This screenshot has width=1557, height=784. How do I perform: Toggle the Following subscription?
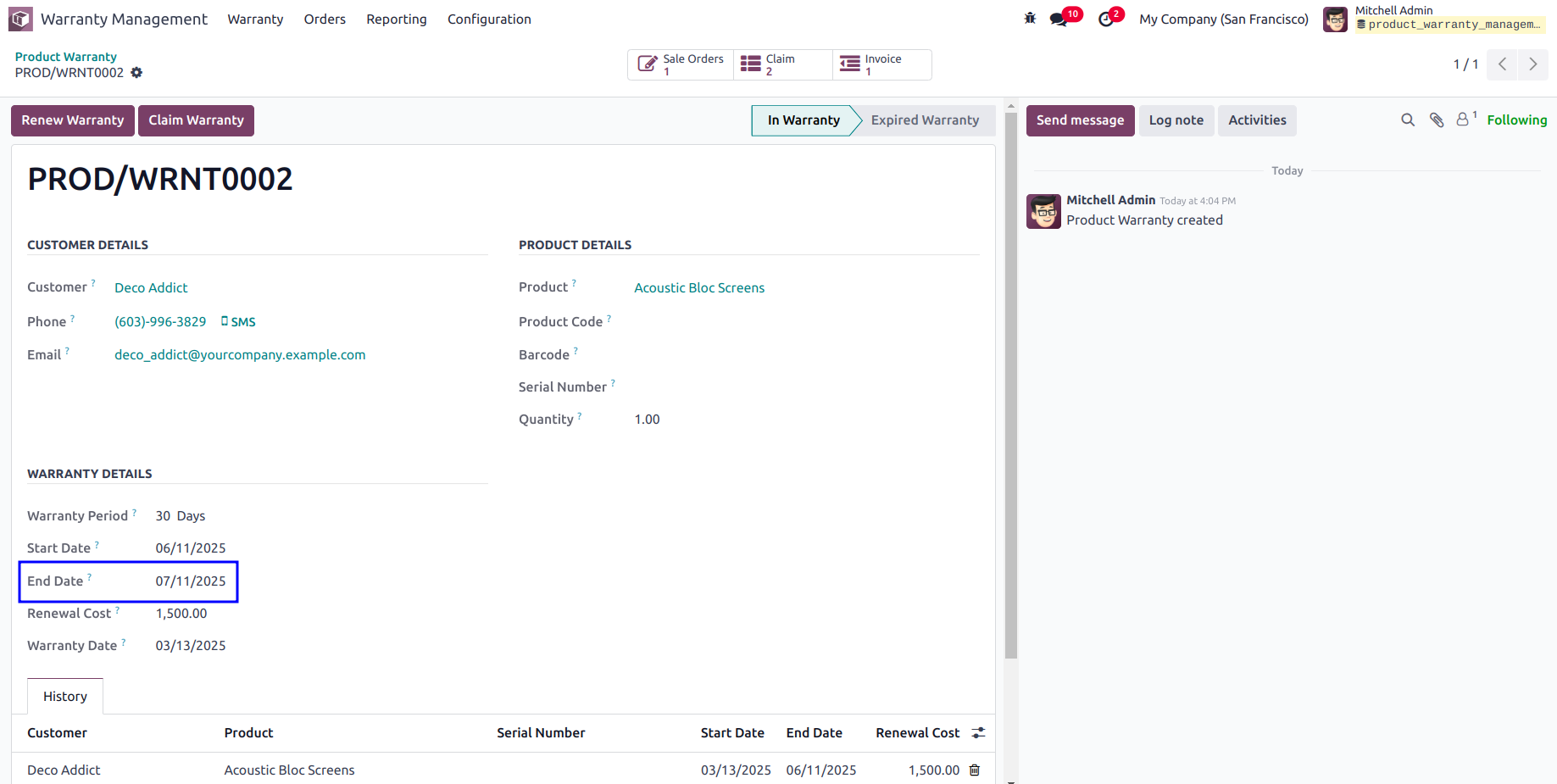[x=1516, y=120]
